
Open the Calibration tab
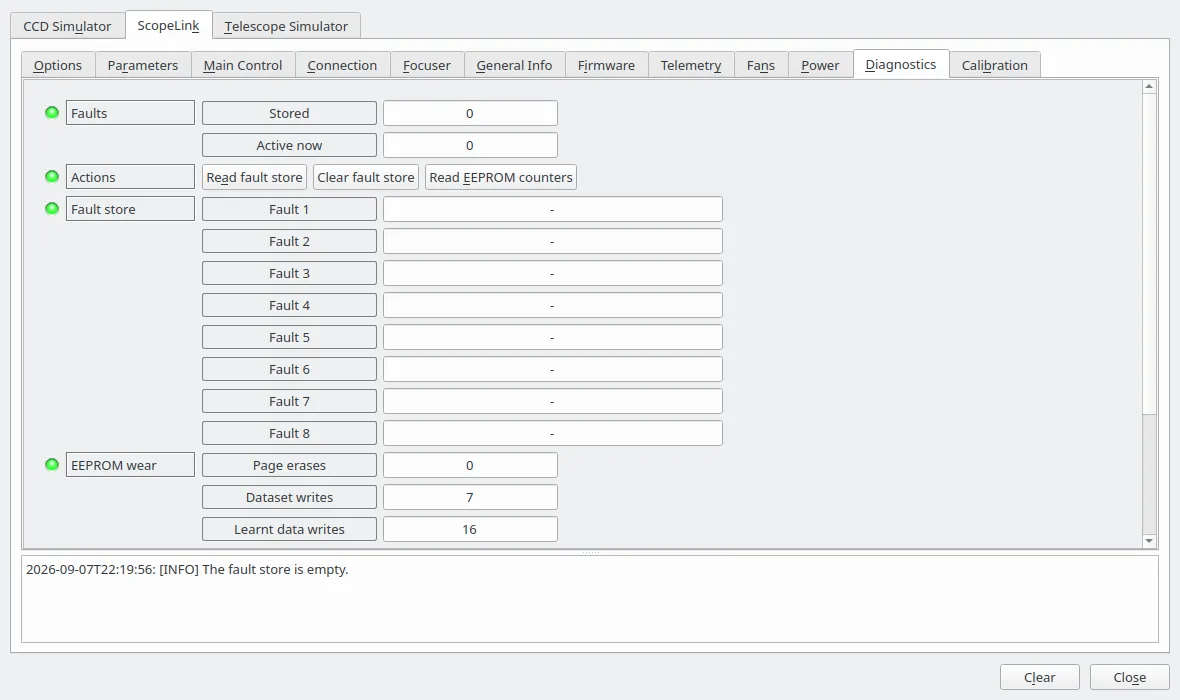point(995,65)
